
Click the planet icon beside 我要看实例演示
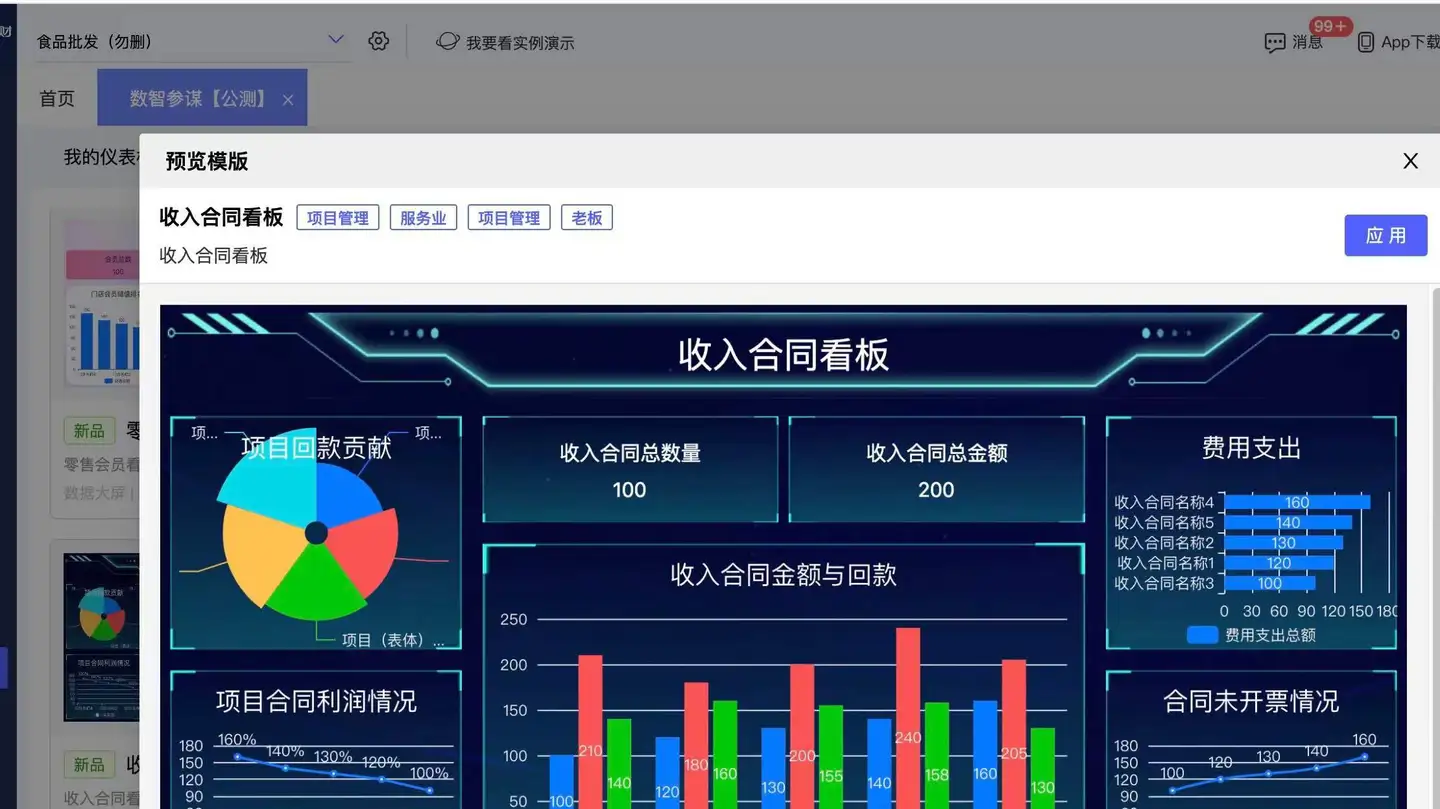click(x=448, y=41)
